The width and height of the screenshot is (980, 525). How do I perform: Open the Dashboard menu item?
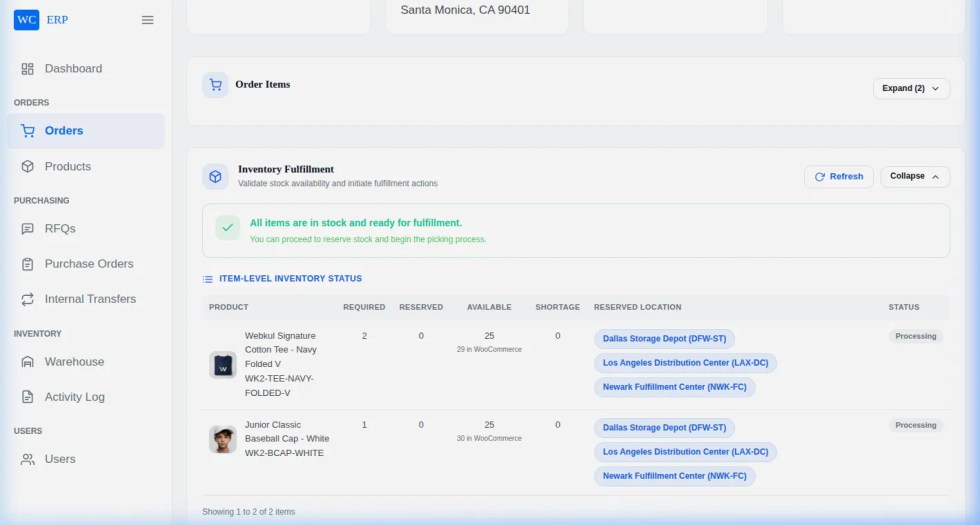tap(86, 69)
